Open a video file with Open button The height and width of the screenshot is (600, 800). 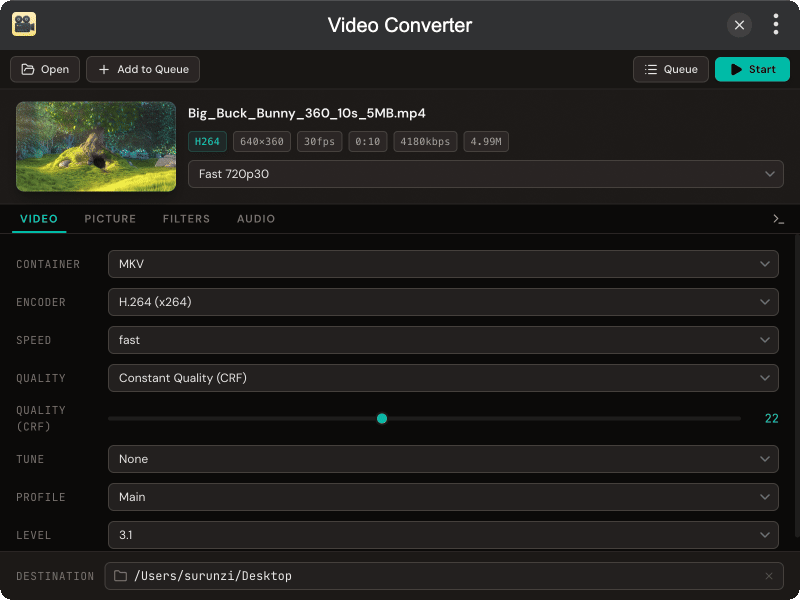[45, 69]
